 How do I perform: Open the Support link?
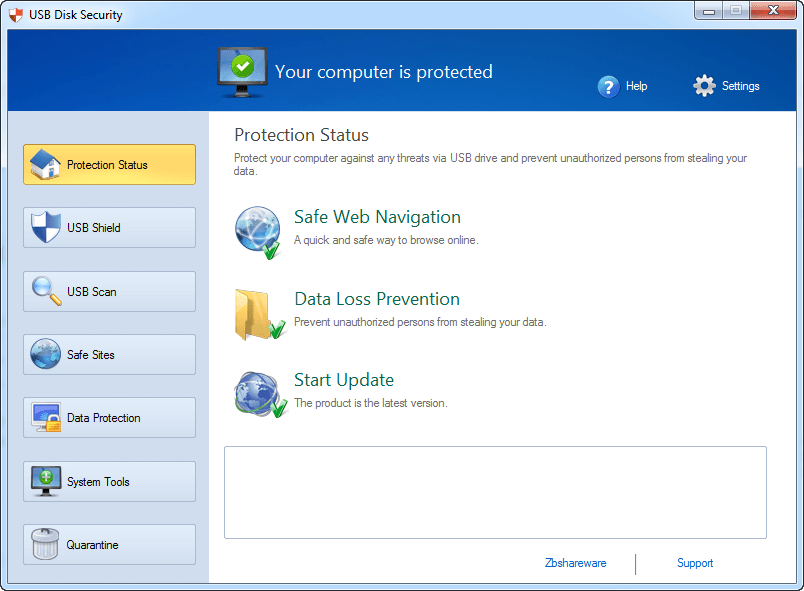click(x=694, y=563)
